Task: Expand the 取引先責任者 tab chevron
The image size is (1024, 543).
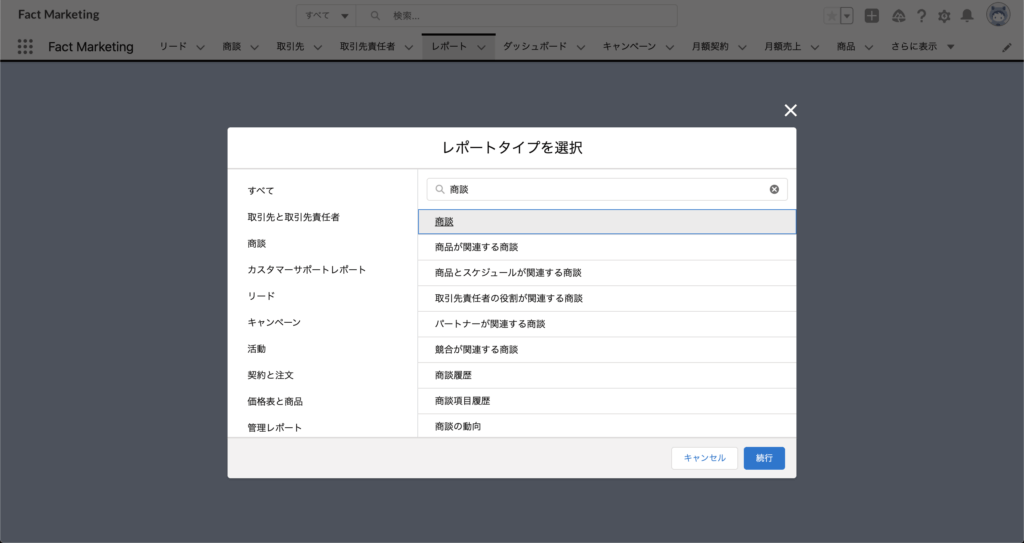Action: pos(409,47)
